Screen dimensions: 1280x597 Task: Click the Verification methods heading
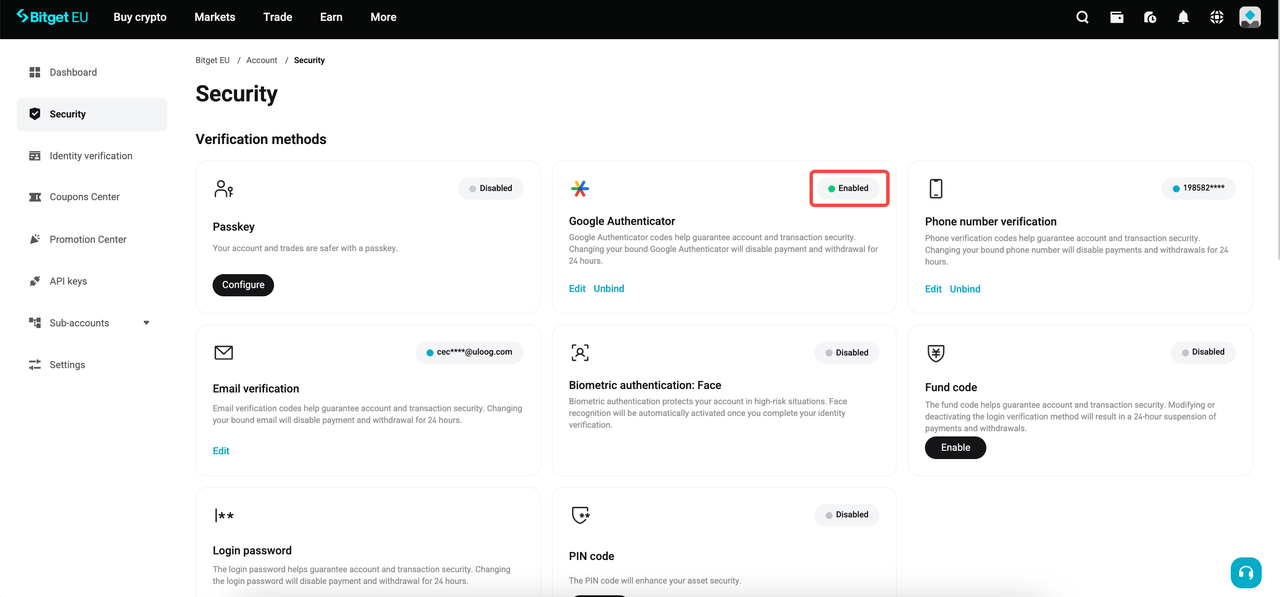coord(261,139)
